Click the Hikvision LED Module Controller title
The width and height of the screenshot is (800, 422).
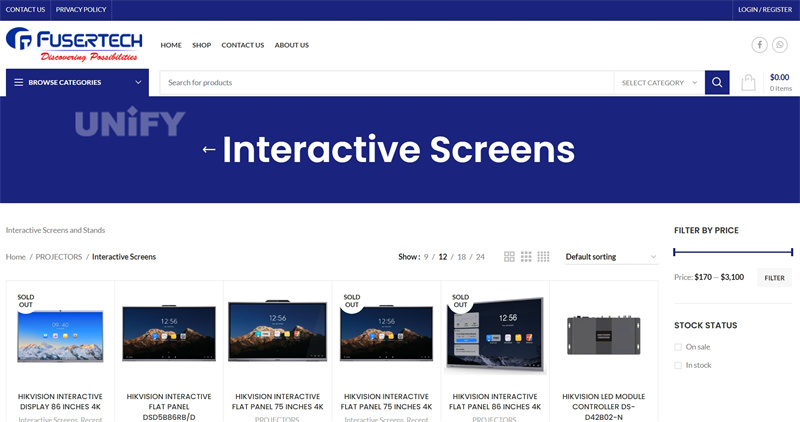tap(604, 407)
